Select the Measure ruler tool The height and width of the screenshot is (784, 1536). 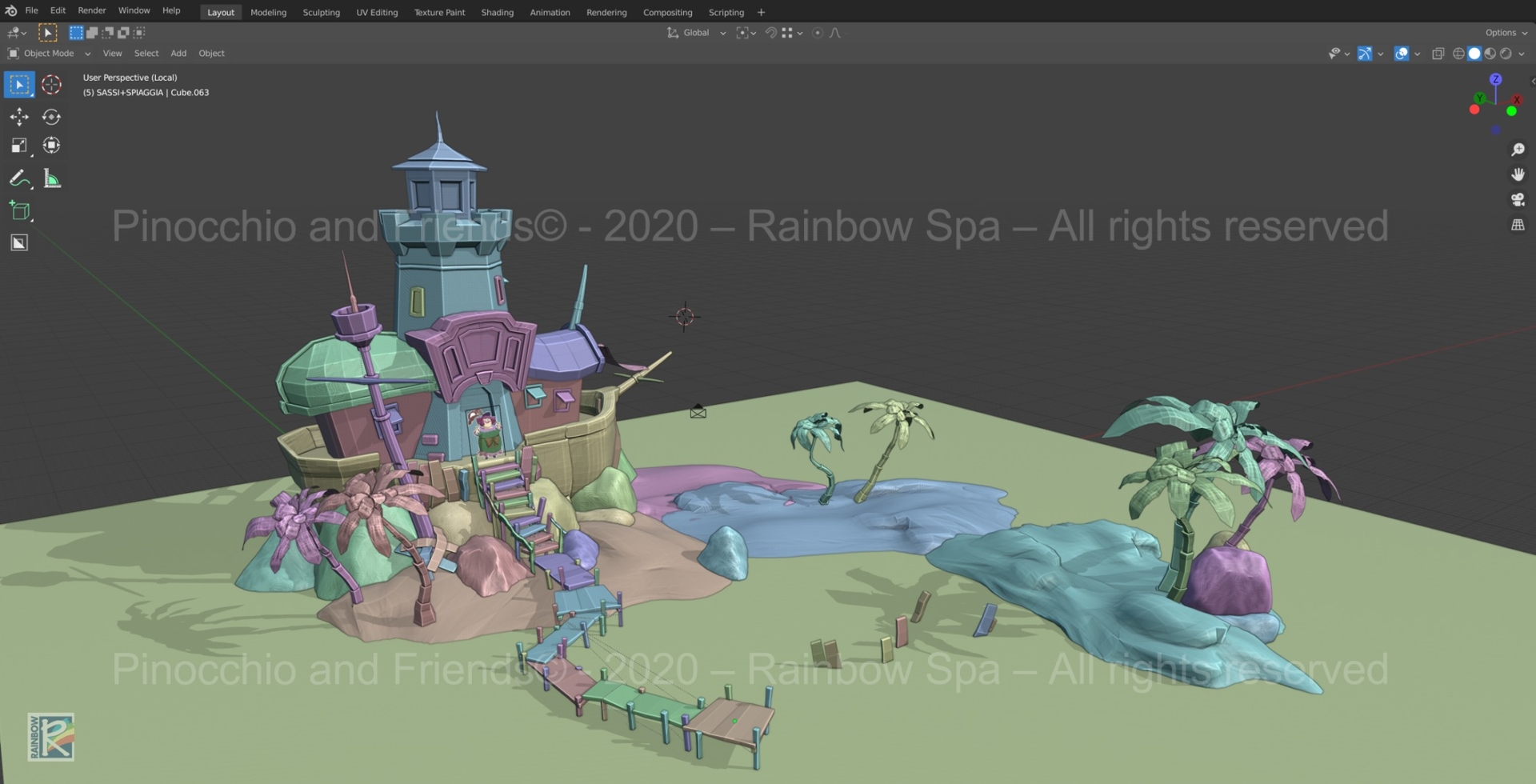tap(51, 178)
